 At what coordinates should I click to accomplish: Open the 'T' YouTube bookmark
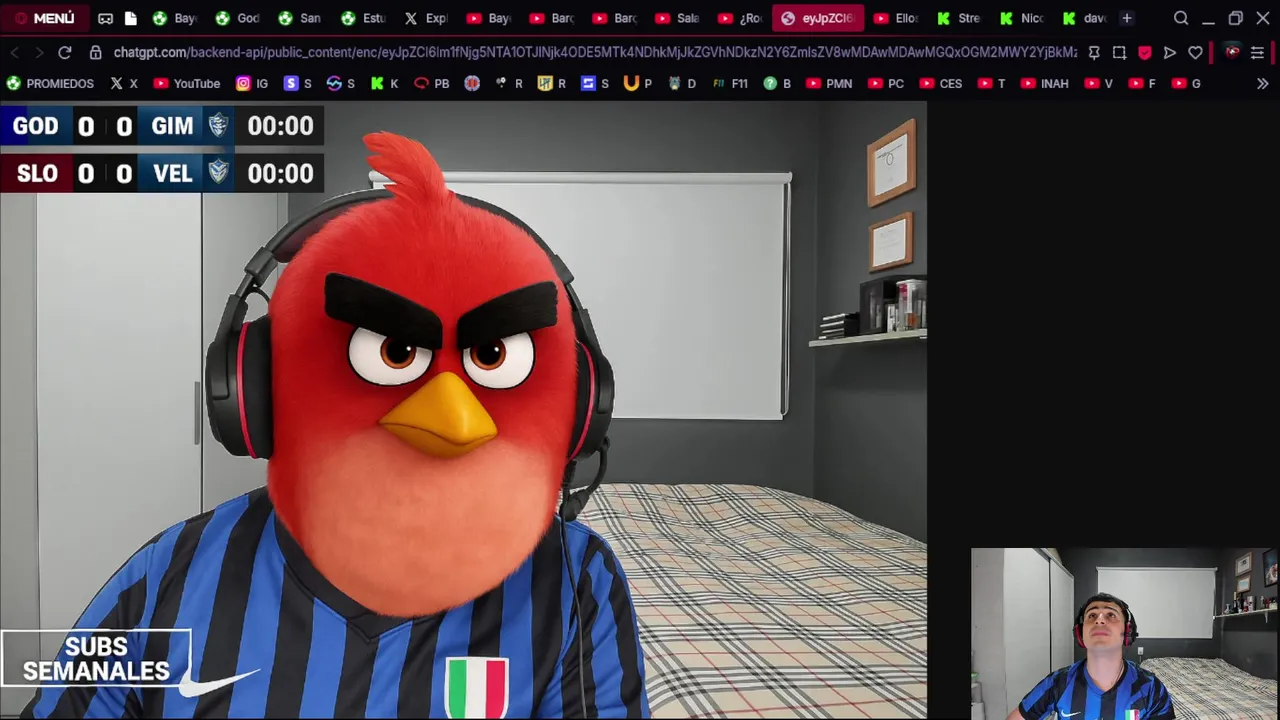991,84
